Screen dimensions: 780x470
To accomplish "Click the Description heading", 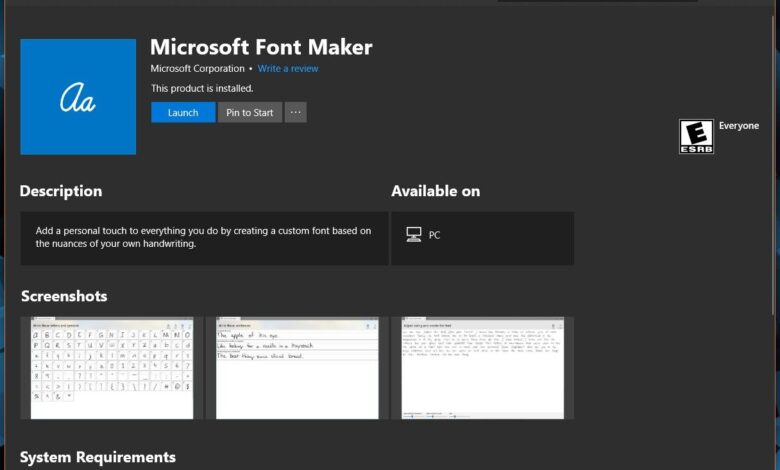I will click(x=61, y=191).
